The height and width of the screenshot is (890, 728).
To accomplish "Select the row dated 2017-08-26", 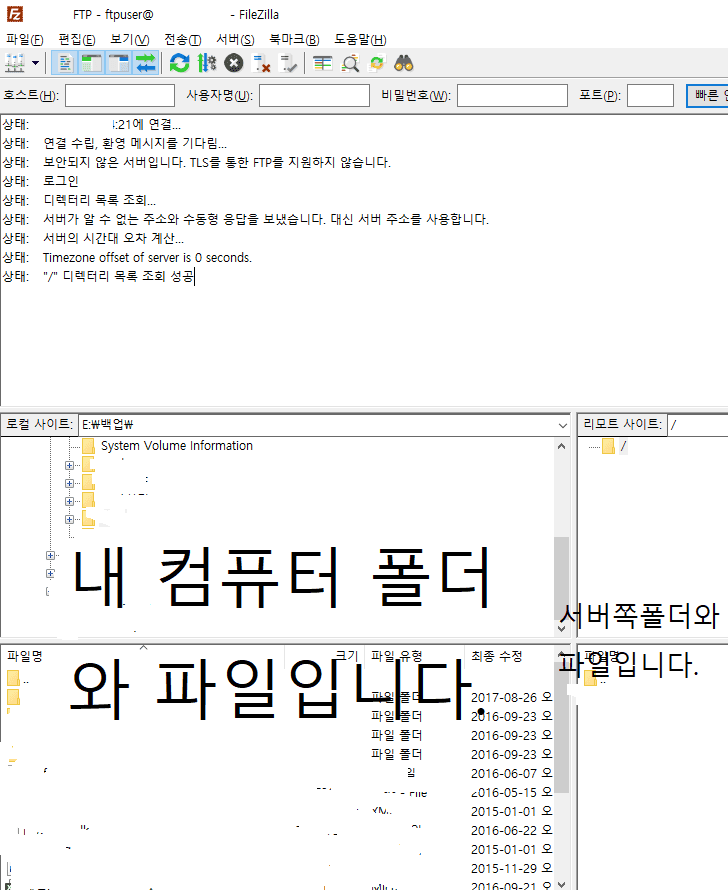I will (x=277, y=697).
